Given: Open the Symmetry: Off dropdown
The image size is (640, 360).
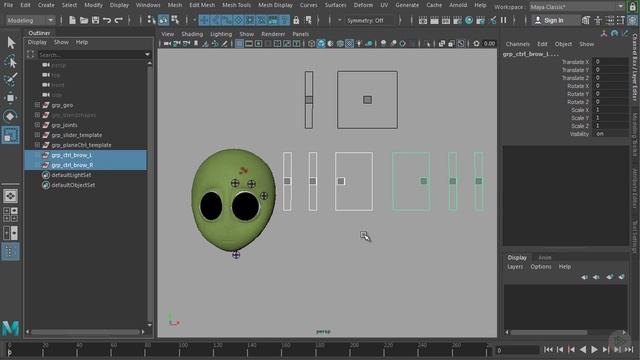Looking at the screenshot, I should click(x=369, y=20).
